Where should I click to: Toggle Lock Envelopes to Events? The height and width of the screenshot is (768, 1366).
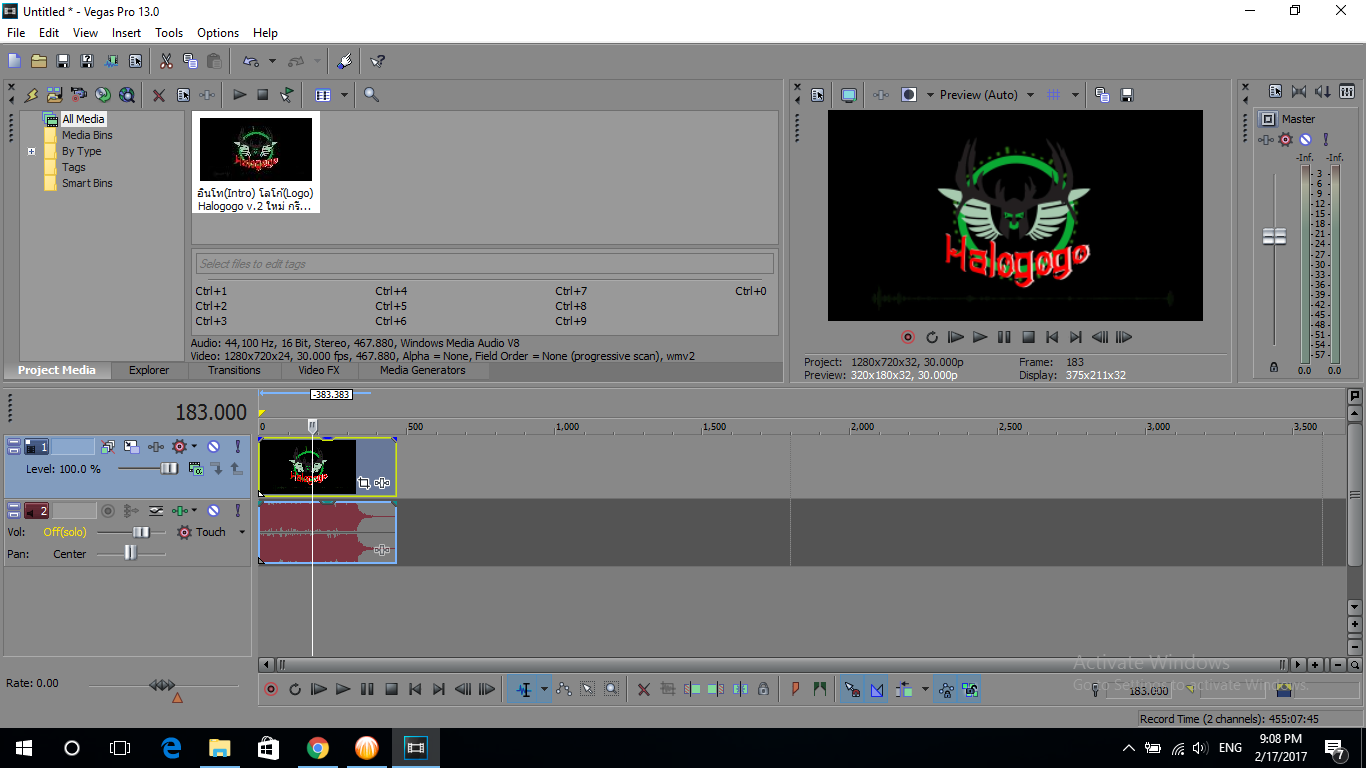(x=946, y=689)
